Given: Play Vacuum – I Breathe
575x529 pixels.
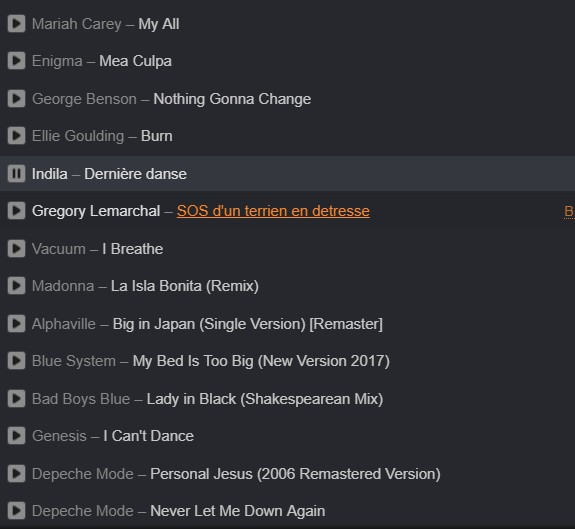Looking at the screenshot, I should tap(17, 249).
